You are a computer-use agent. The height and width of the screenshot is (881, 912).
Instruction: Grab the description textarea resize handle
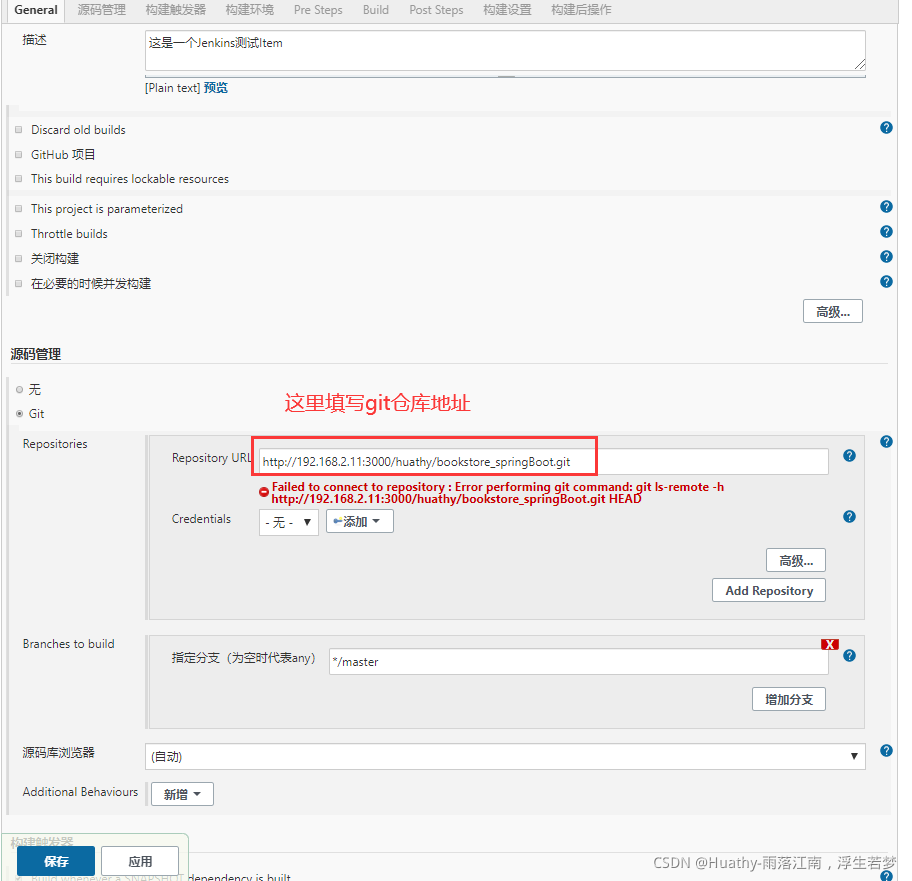[x=860, y=65]
